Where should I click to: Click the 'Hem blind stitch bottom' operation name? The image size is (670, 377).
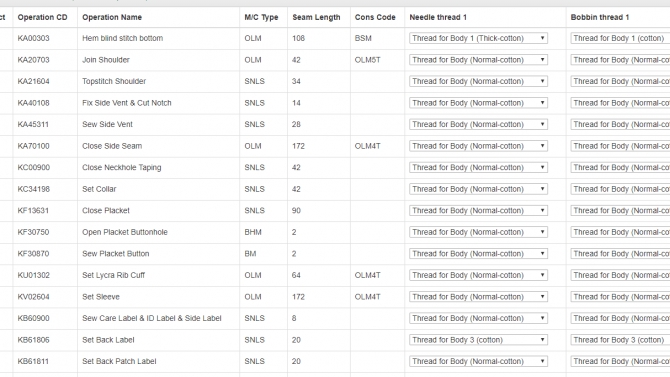click(x=123, y=38)
